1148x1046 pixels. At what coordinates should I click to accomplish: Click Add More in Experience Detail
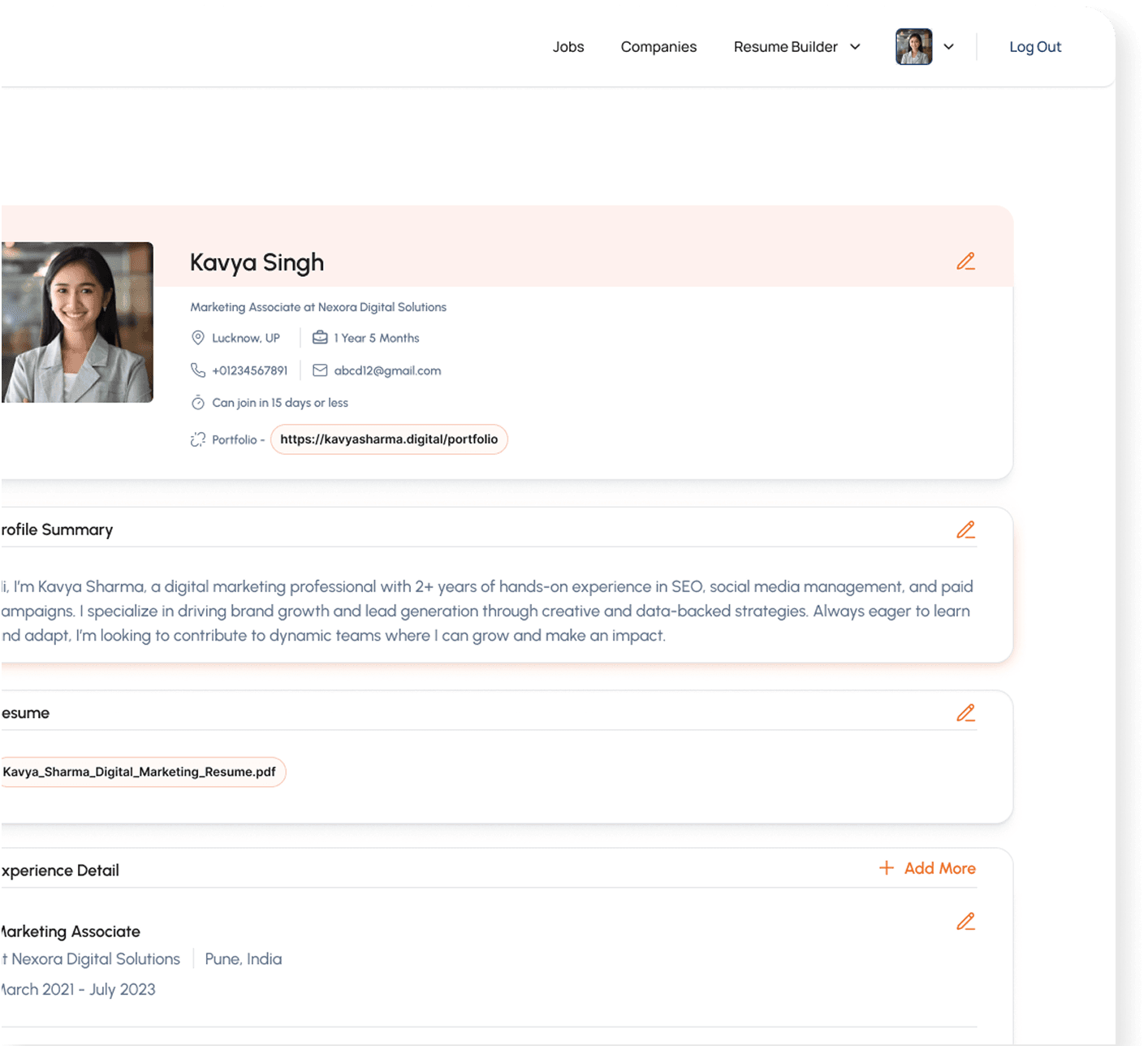pos(927,868)
